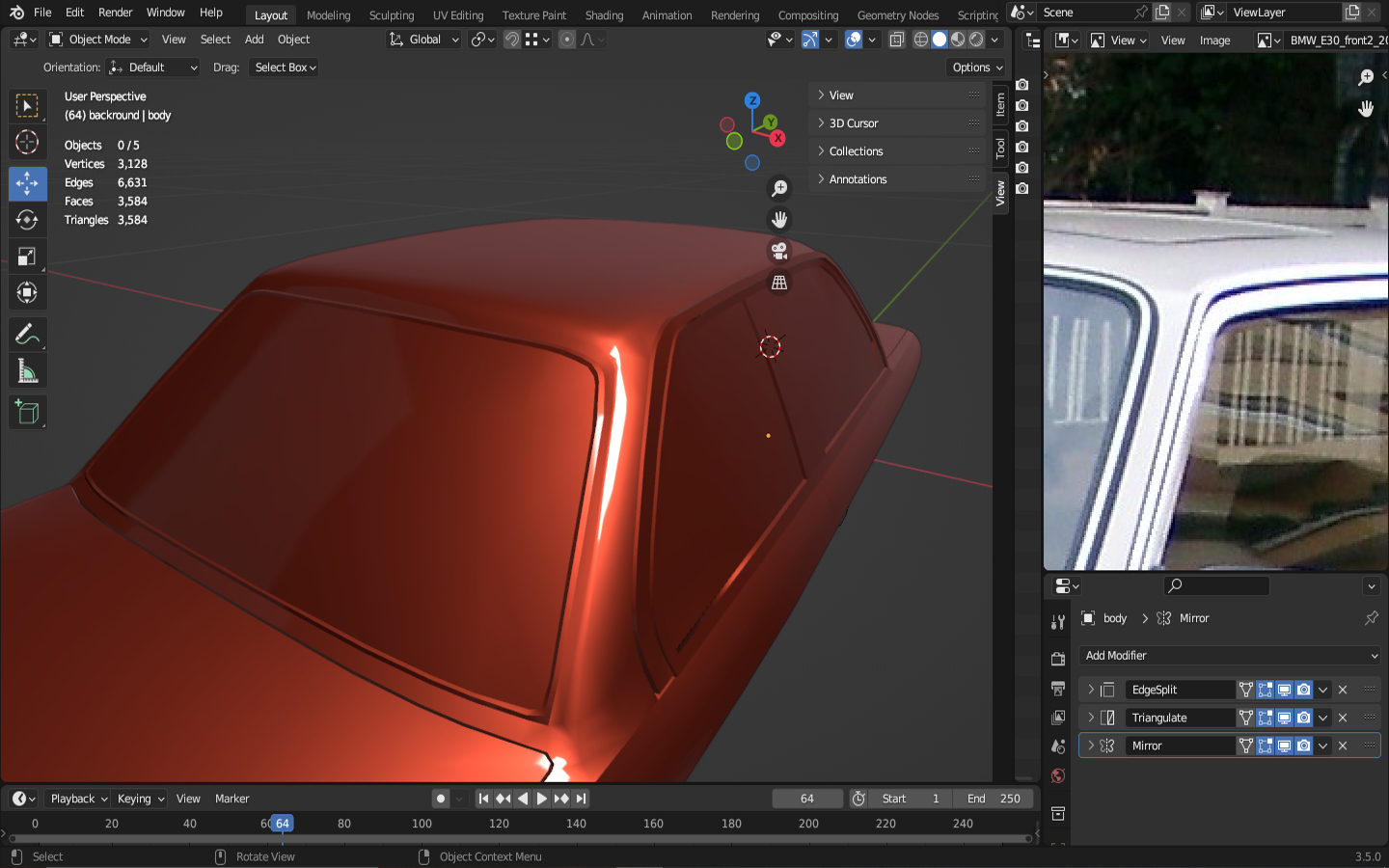Open the sidebar Item tab
Screen dimensions: 1389x868
pyautogui.click(x=1000, y=104)
